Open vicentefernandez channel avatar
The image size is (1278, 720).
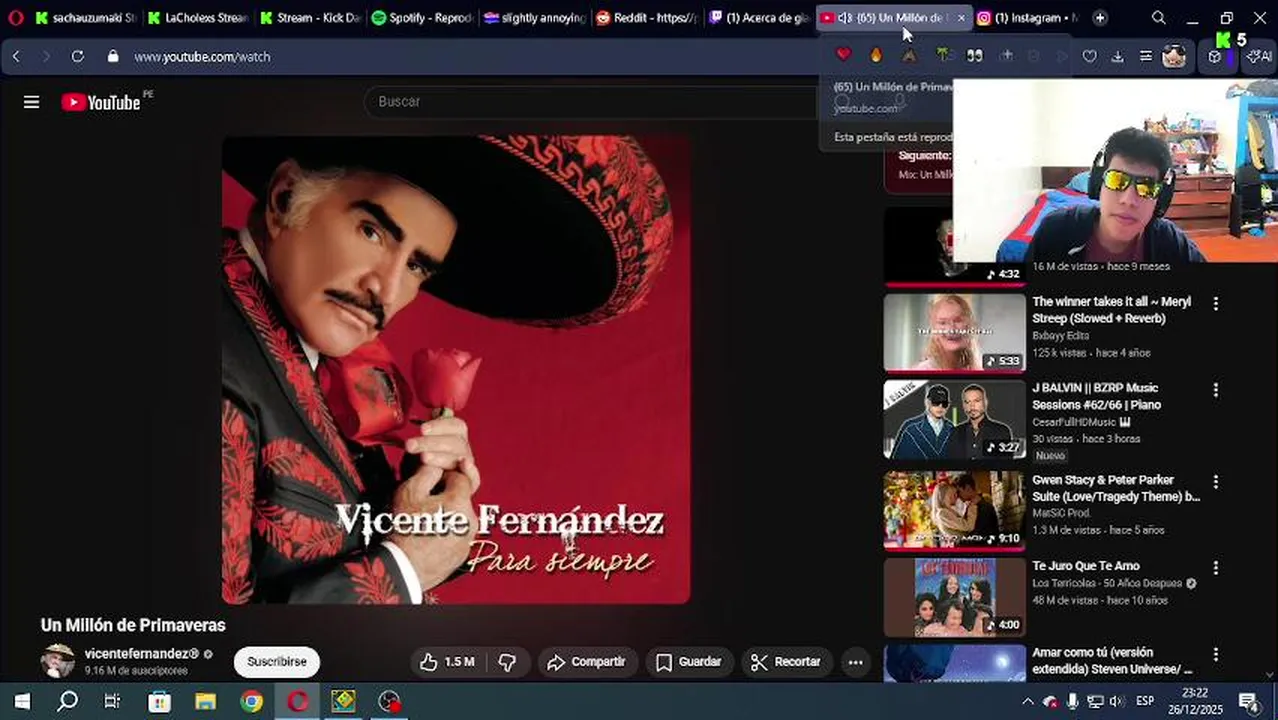coord(58,661)
